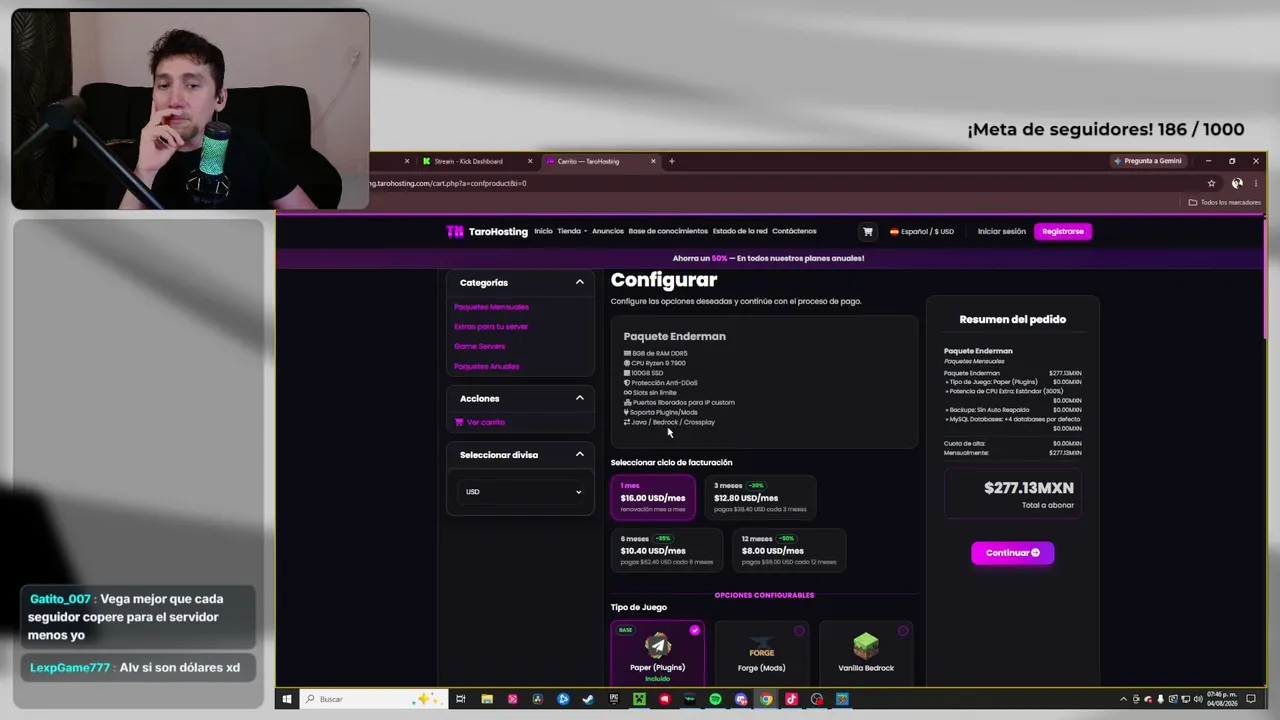Image resolution: width=1280 pixels, height=720 pixels.
Task: Bookmark this page with the star icon
Action: click(1211, 183)
